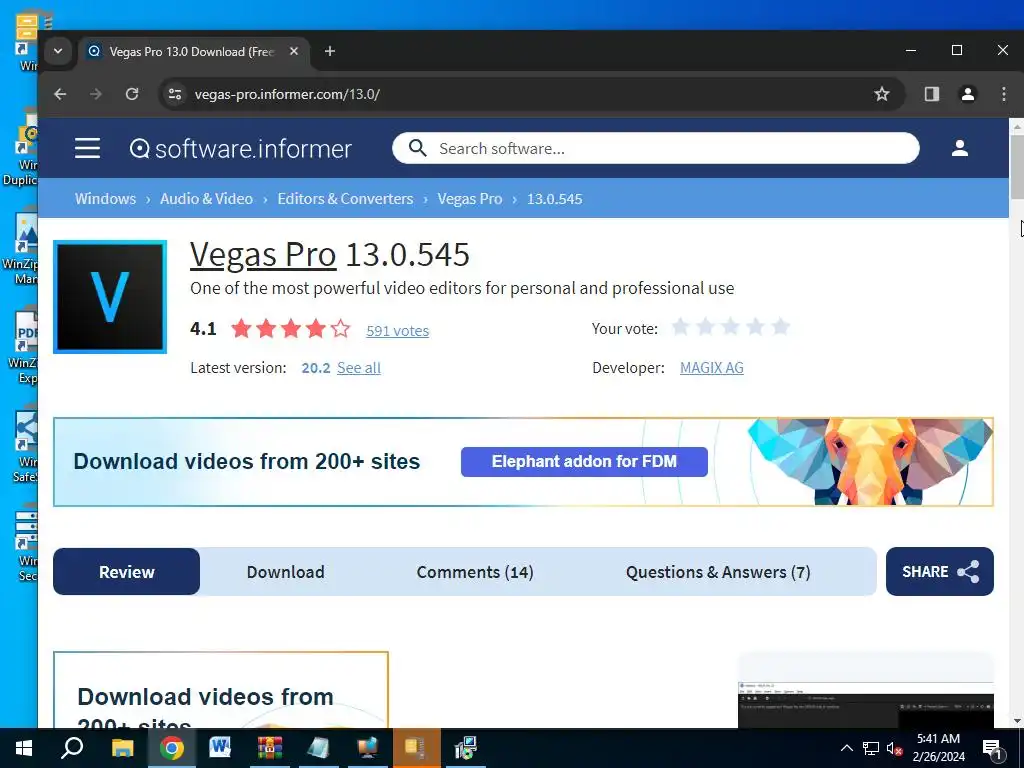Click the 13.0.545 breadcrumb item
Viewport: 1024px width, 768px height.
(554, 199)
